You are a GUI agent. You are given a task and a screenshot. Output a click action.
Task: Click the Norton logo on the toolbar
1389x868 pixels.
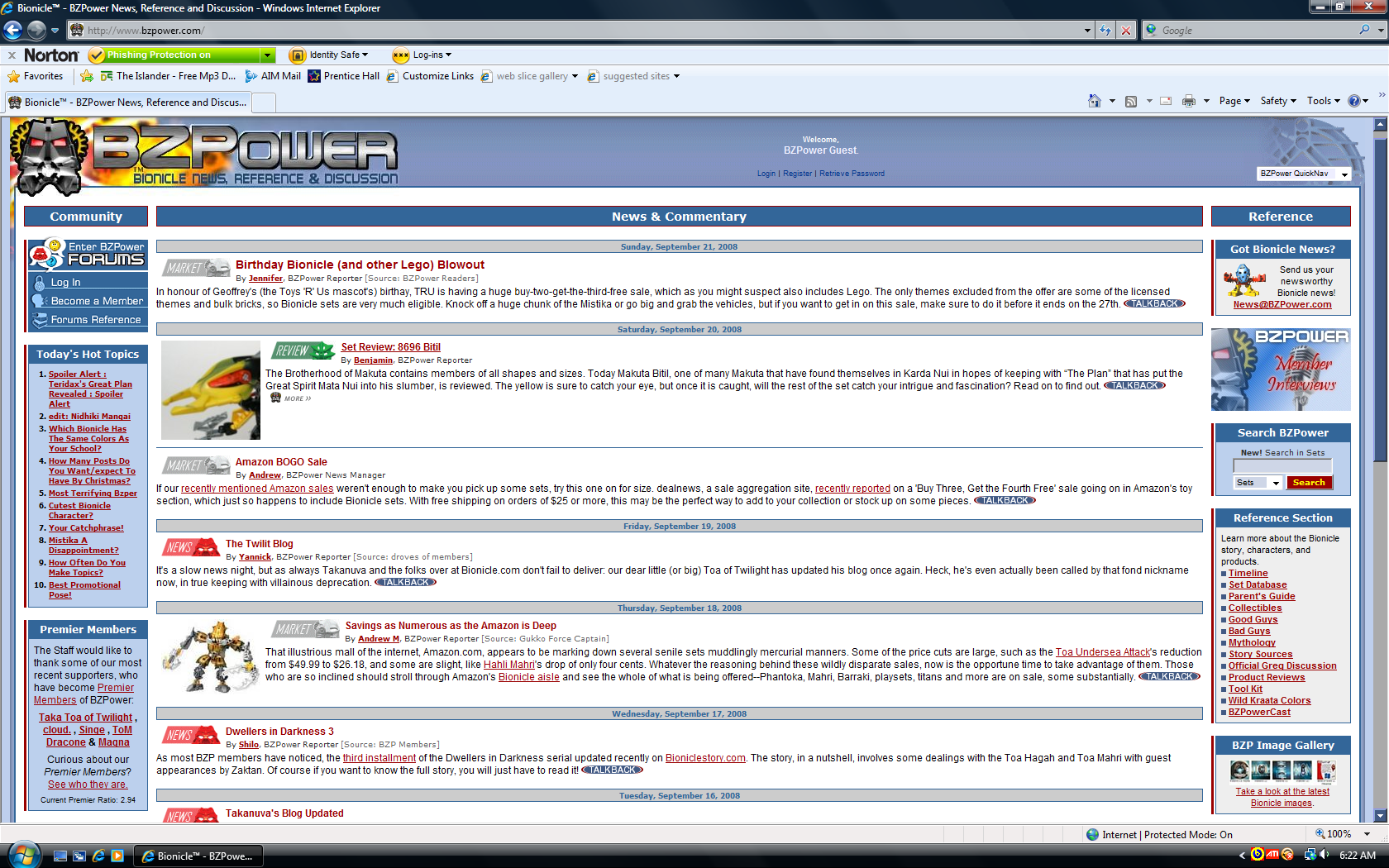(x=51, y=55)
